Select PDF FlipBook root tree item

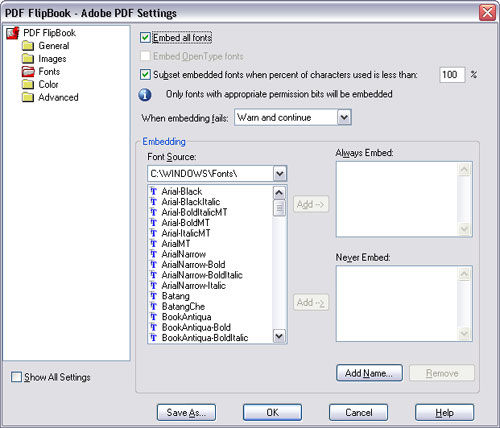click(x=49, y=33)
